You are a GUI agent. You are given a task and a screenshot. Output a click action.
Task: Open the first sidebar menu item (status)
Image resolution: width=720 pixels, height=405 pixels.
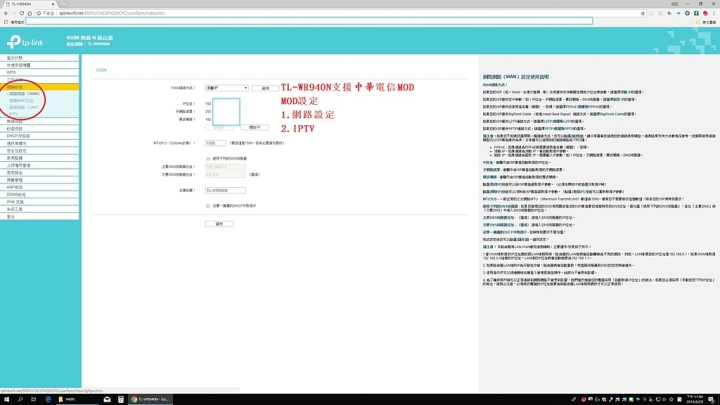click(39, 58)
